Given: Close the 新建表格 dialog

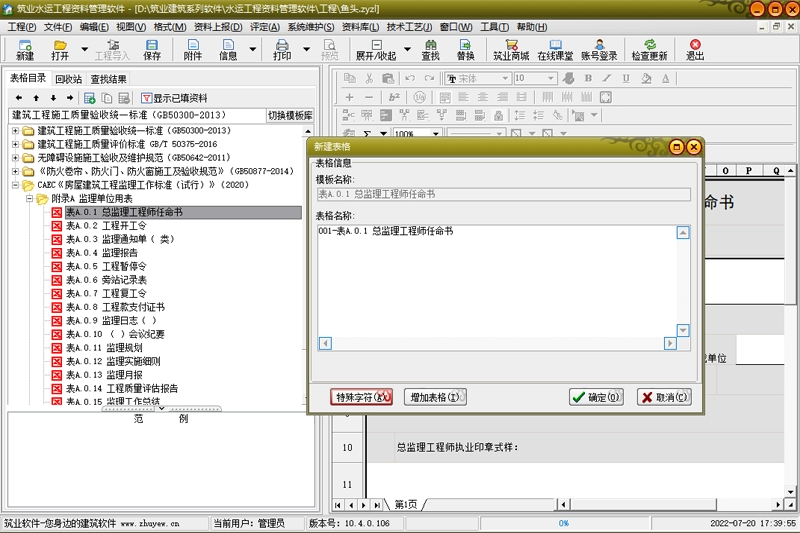Looking at the screenshot, I should (x=693, y=147).
